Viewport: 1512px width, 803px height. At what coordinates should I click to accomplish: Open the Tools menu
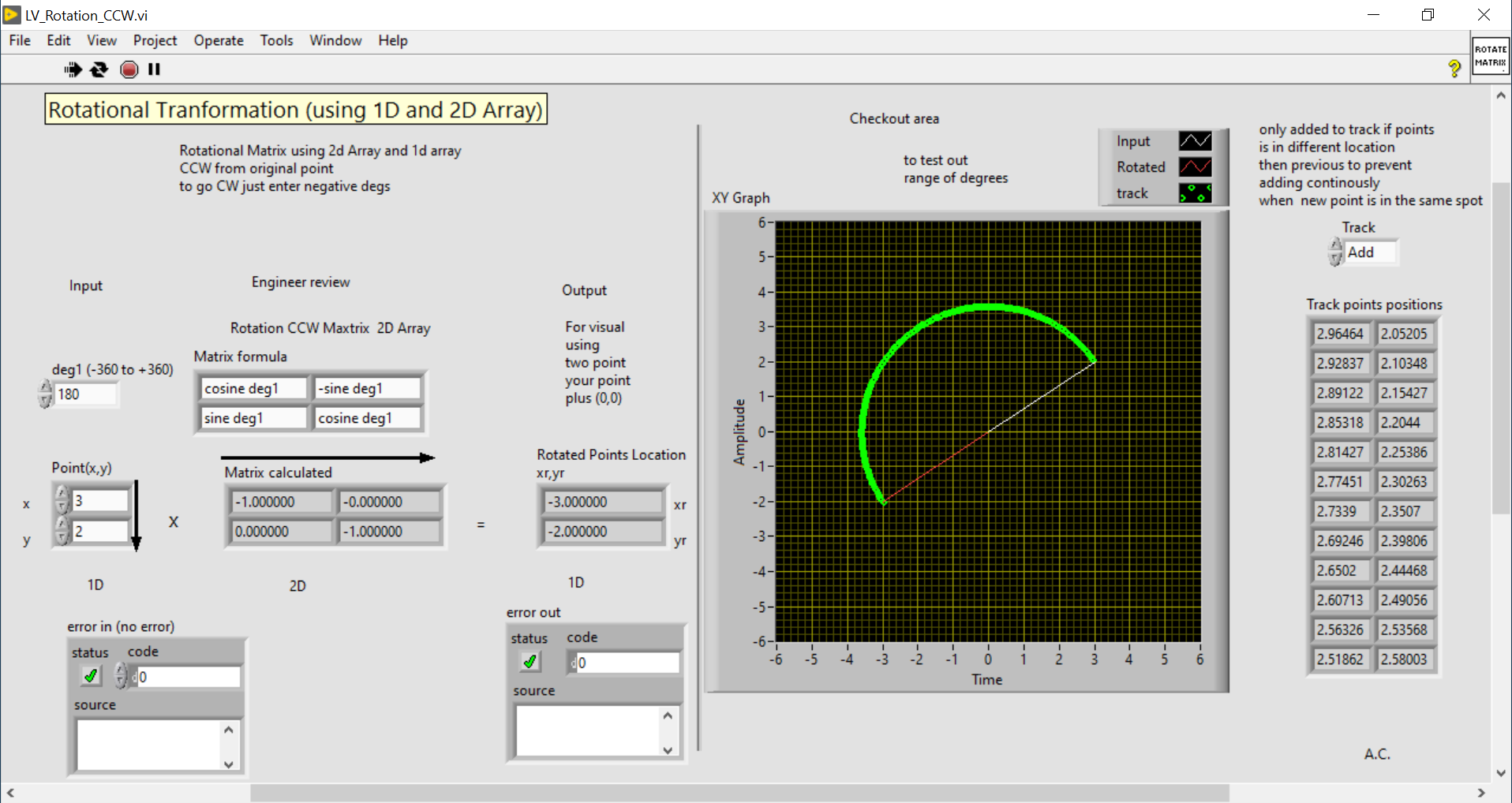coord(276,40)
